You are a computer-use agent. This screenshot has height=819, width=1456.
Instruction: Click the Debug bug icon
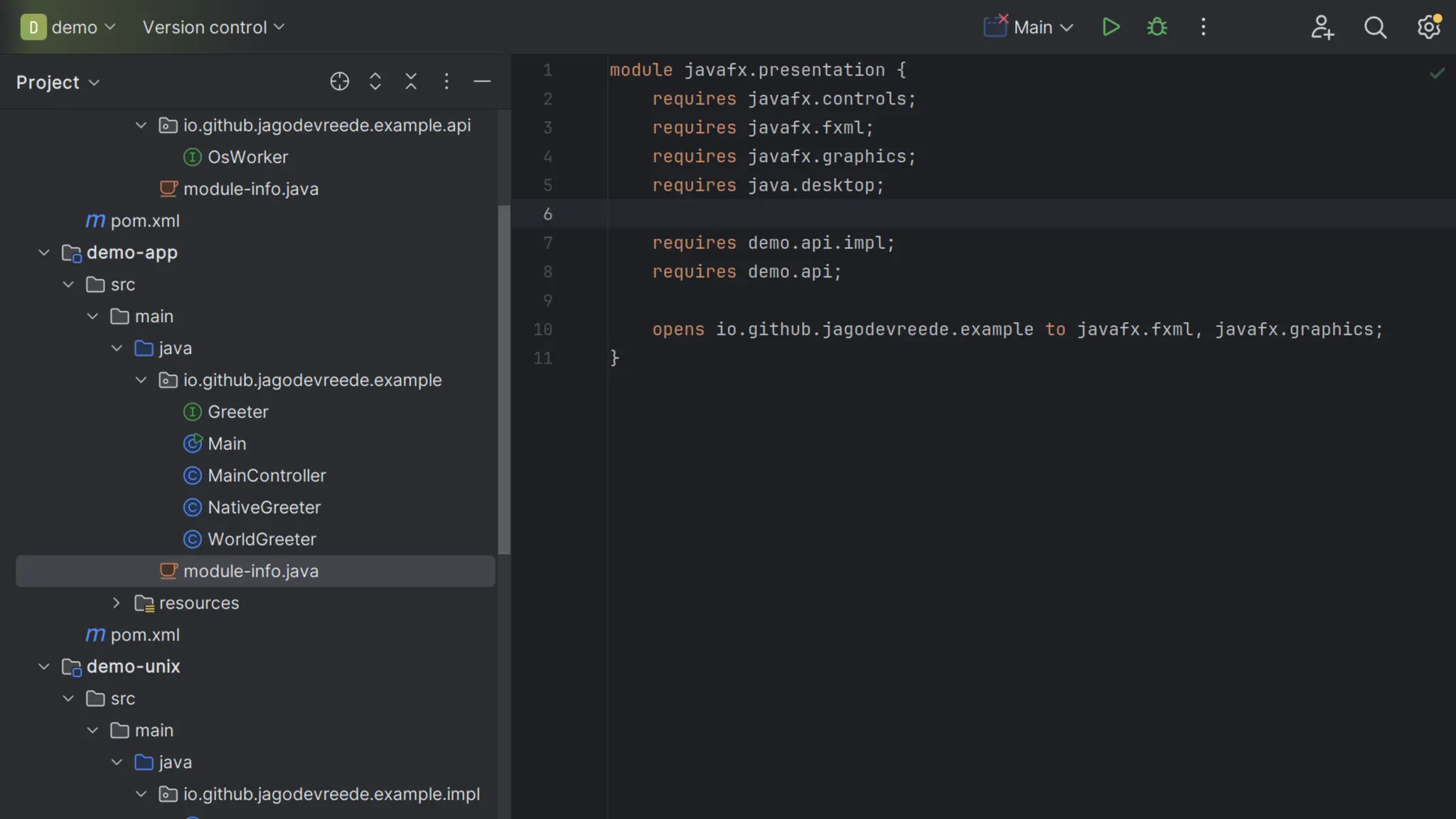[1157, 27]
